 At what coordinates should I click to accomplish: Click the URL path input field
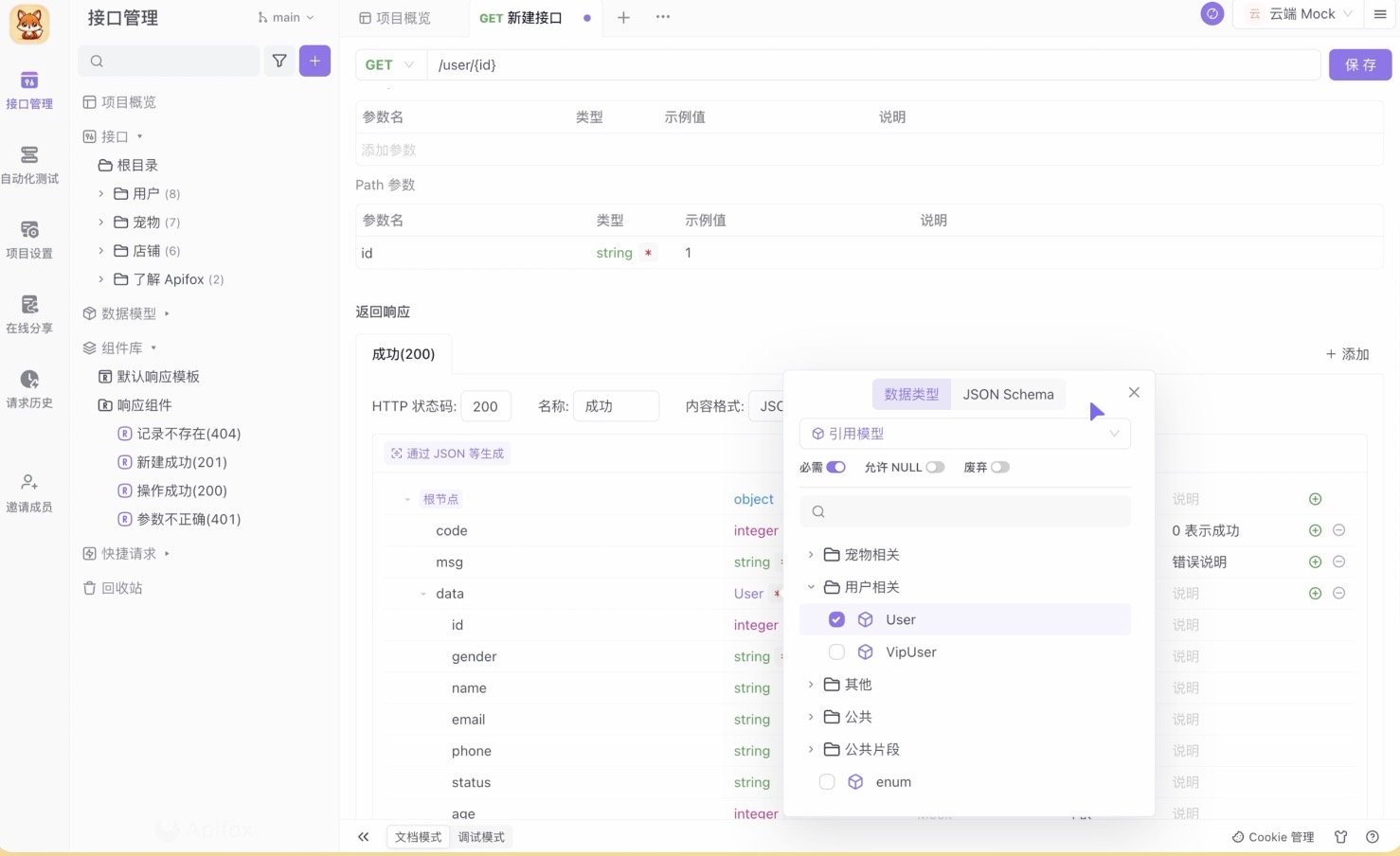coord(873,64)
